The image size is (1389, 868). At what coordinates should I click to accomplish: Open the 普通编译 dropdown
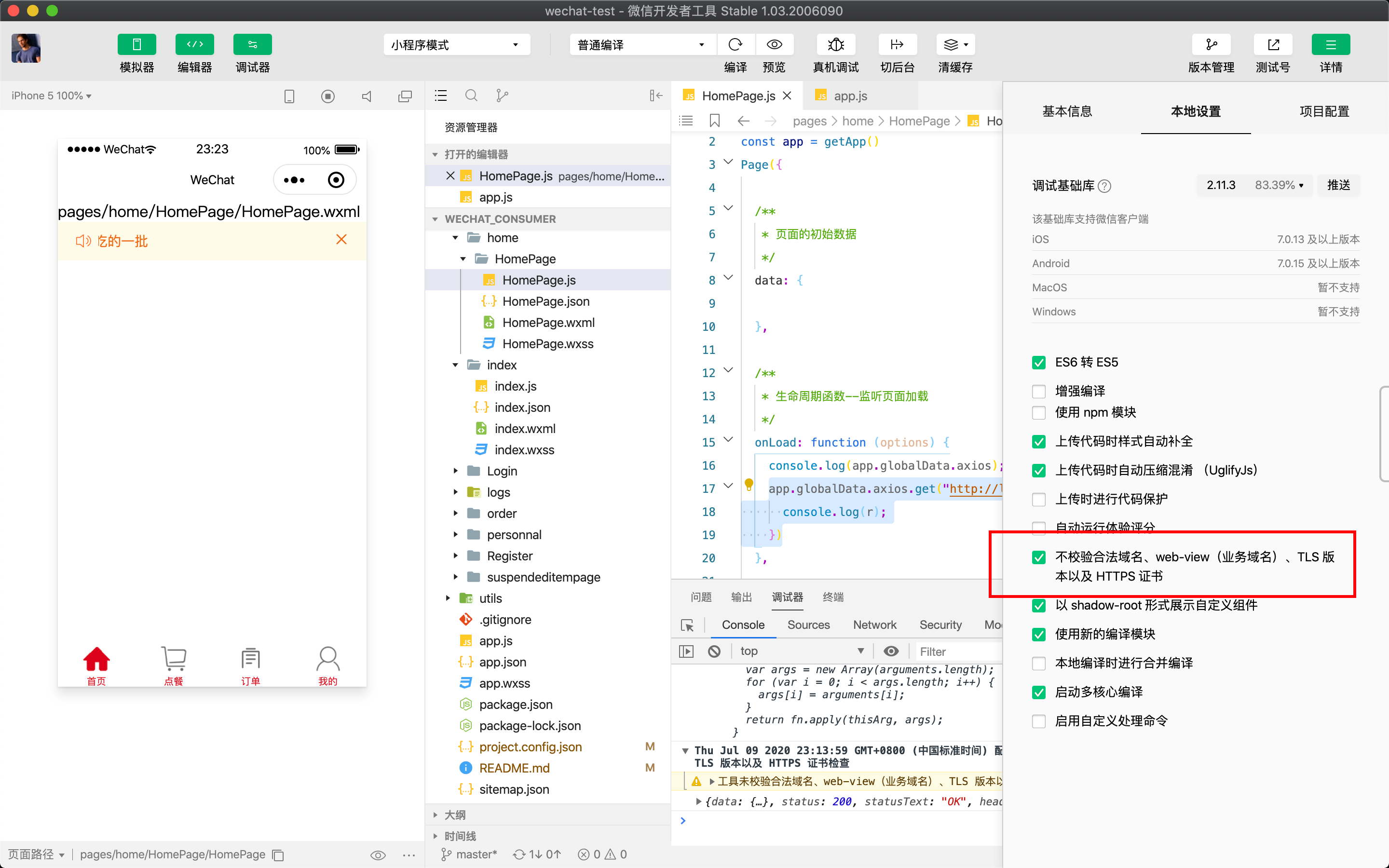(x=642, y=45)
